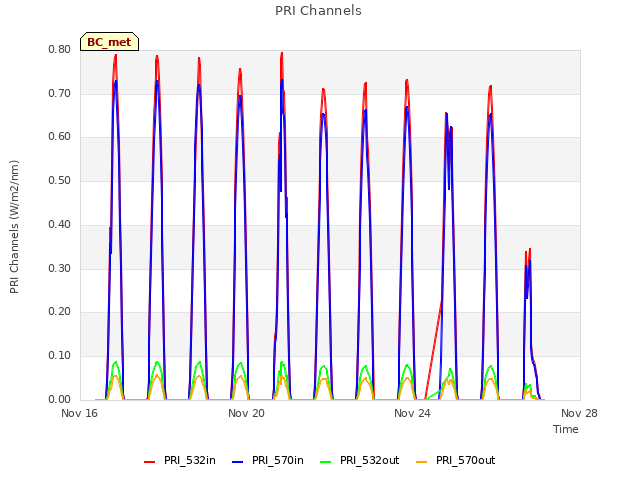Click the Nov 24 x-axis tick label
This screenshot has width=640, height=480.
click(412, 413)
